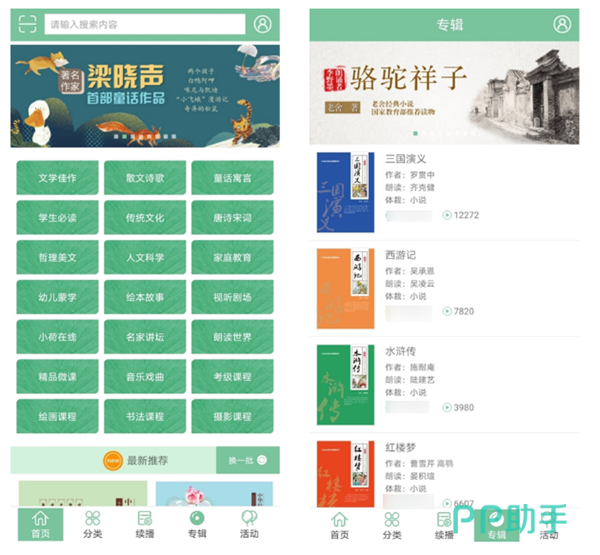Select the 唐诗宋词 category

point(232,217)
